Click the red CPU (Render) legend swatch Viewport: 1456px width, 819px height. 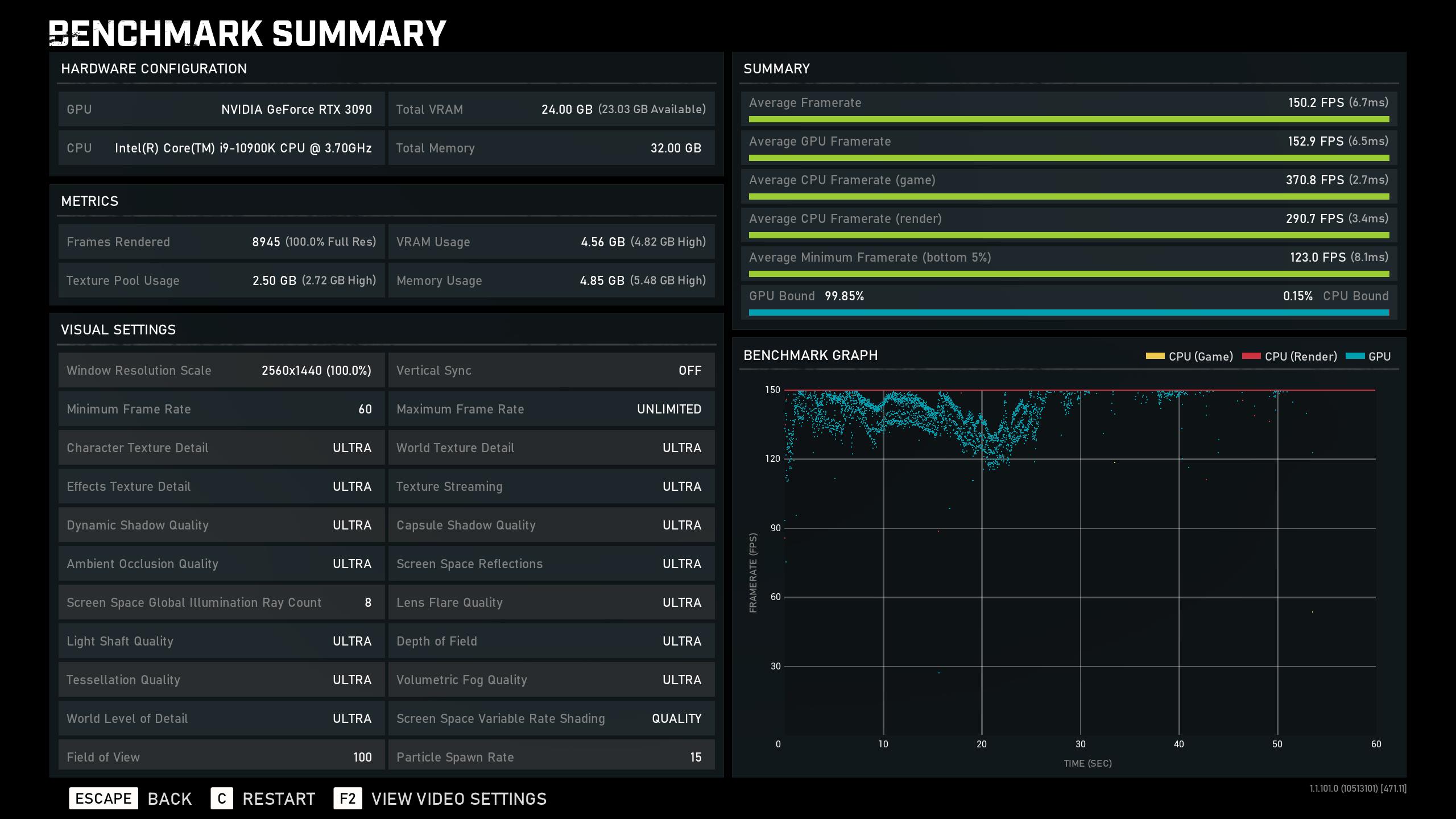coord(1251,357)
